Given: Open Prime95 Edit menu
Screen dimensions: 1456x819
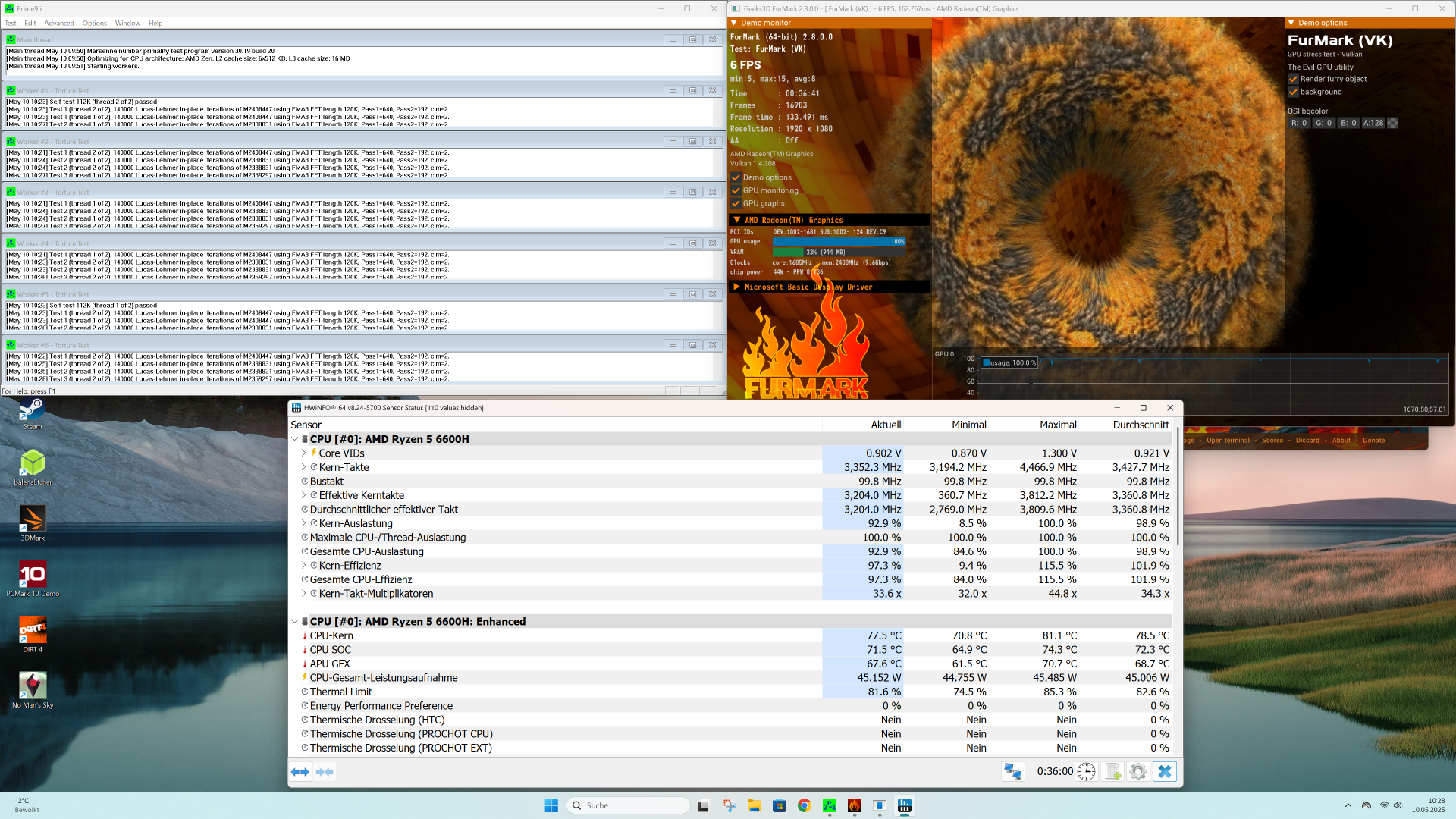Looking at the screenshot, I should point(30,23).
